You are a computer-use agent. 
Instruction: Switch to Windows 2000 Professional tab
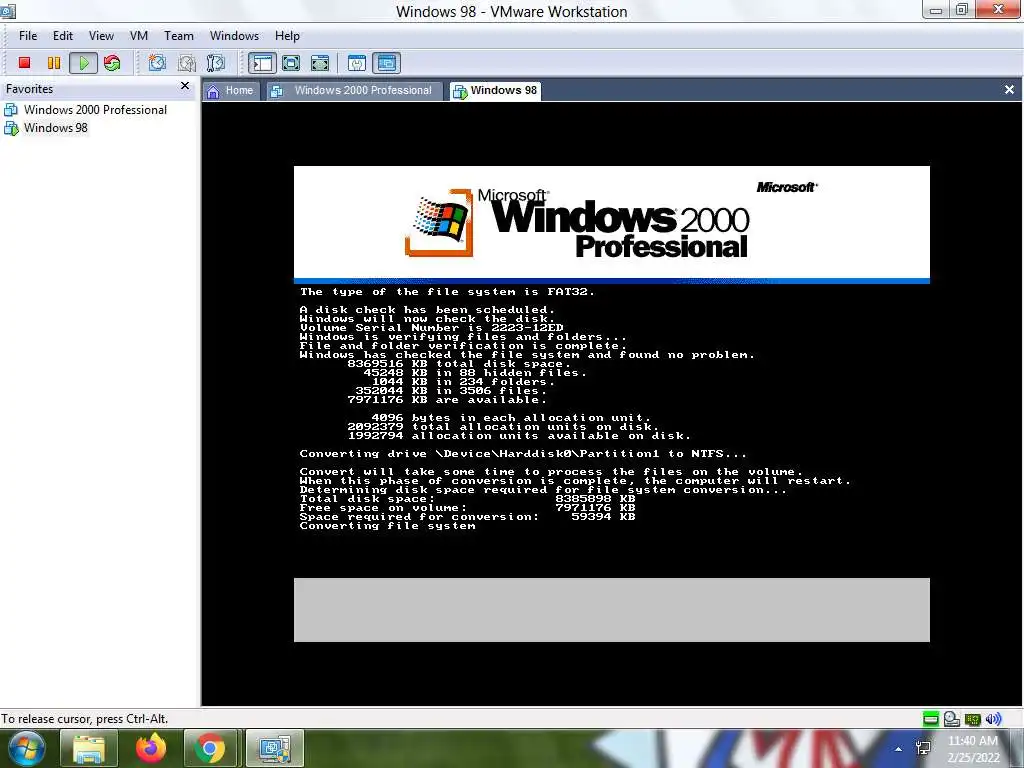tap(353, 91)
